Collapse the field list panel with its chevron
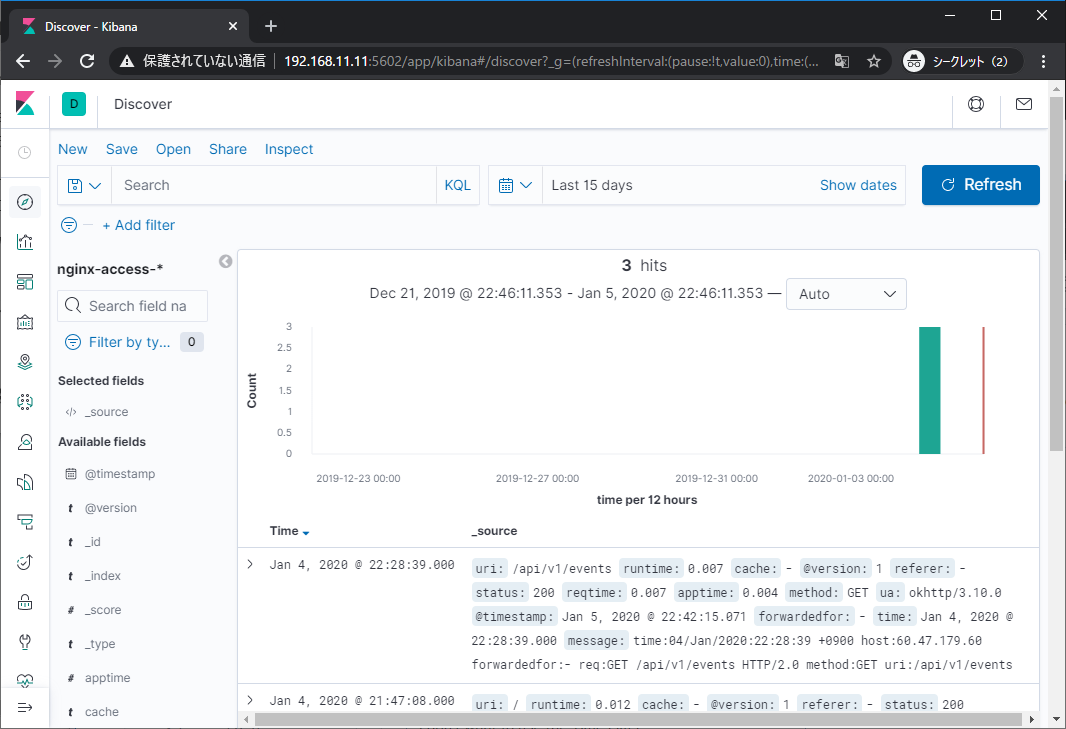Screen dimensions: 1066x729 coord(226,261)
